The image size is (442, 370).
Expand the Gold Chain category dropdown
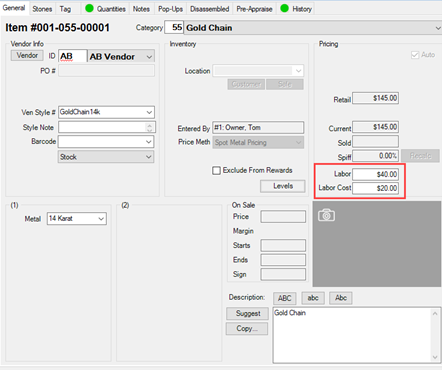pos(438,28)
